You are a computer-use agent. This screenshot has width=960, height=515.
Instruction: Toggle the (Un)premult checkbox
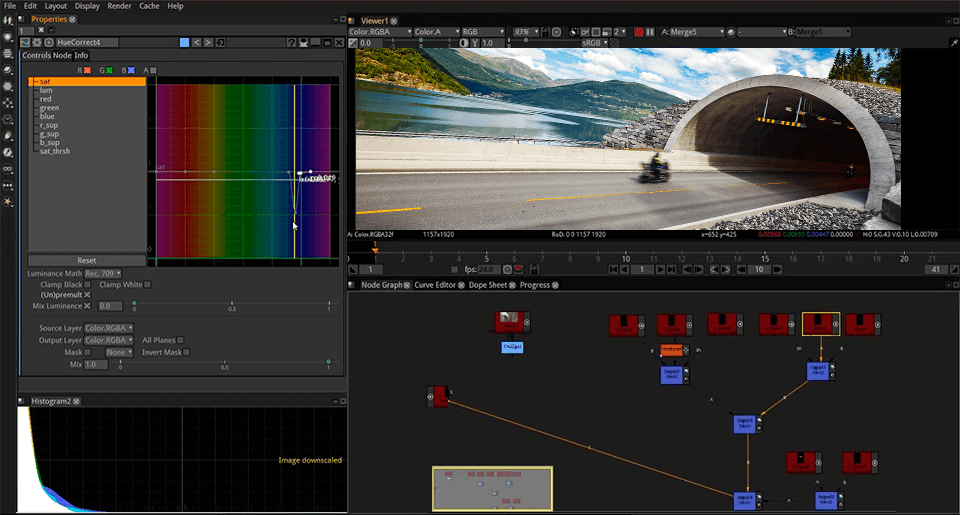coord(88,295)
